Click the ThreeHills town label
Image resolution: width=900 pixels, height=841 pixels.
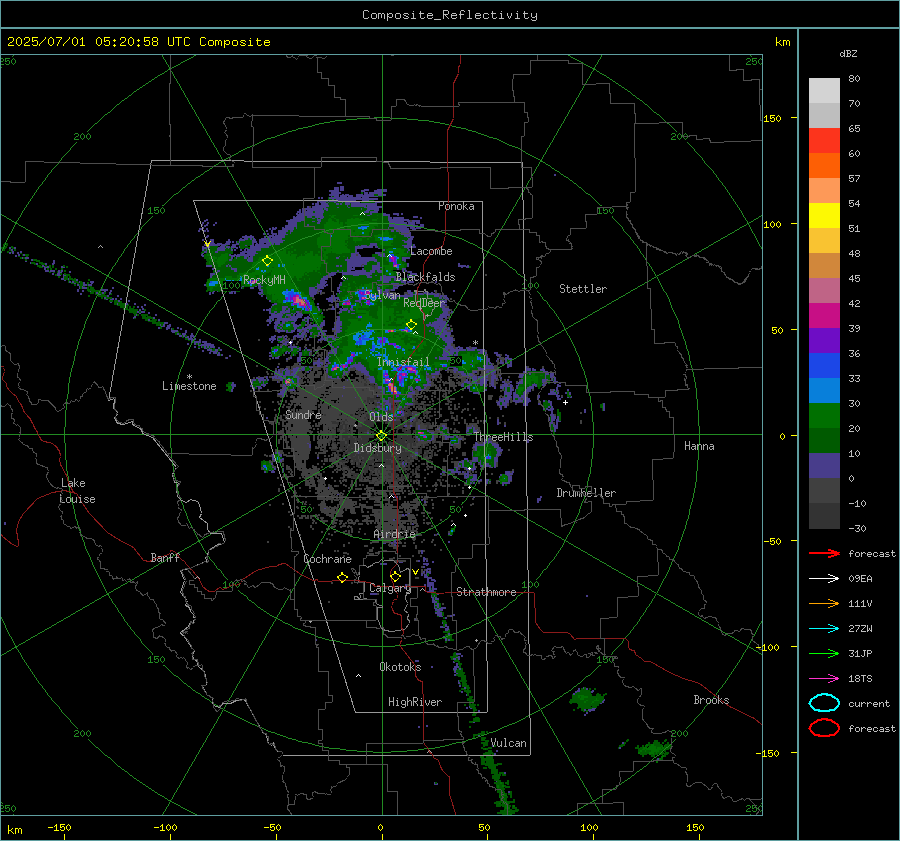tap(503, 437)
